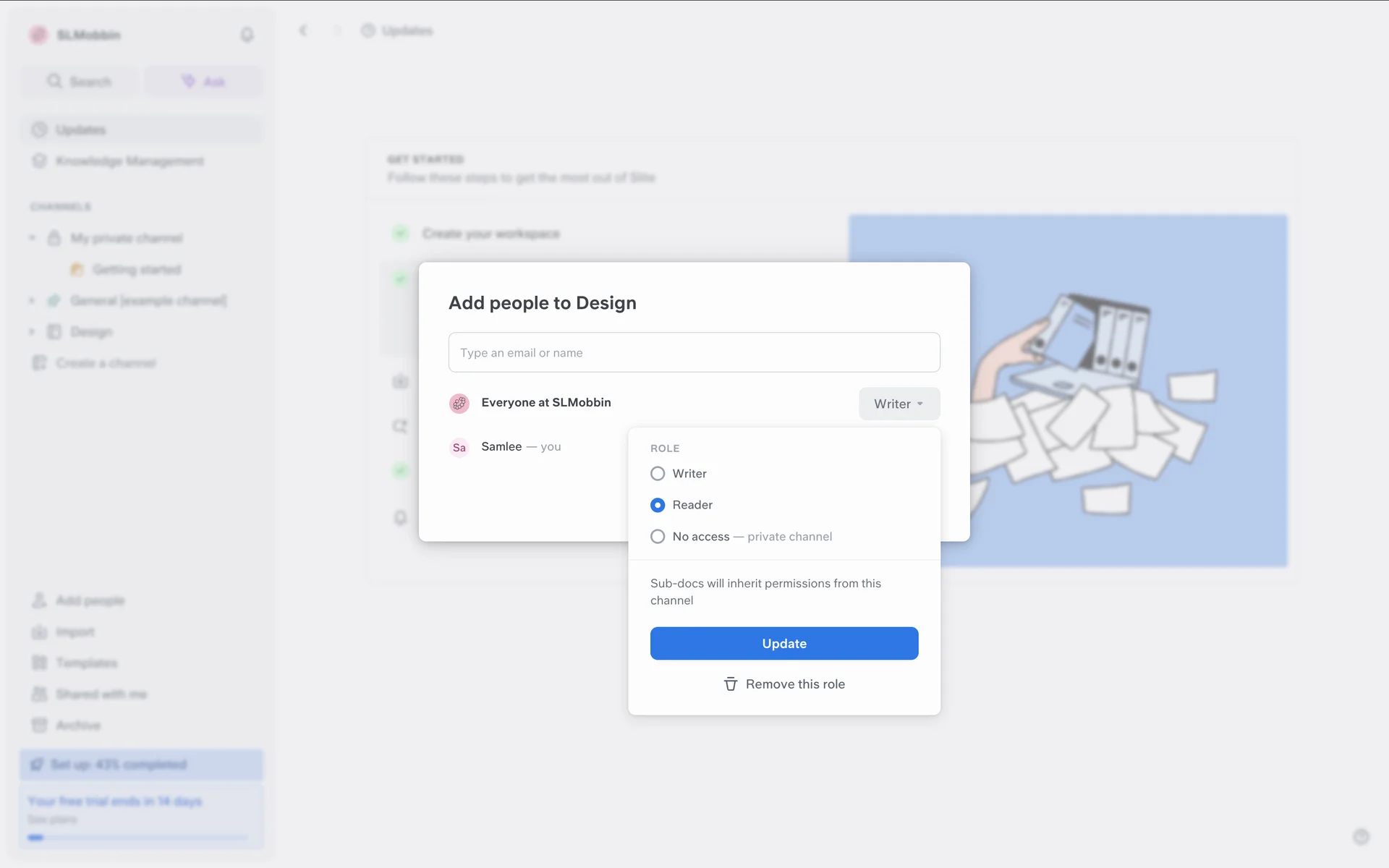1389x868 pixels.
Task: Expand the Design channel in sidebar
Action: (32, 332)
